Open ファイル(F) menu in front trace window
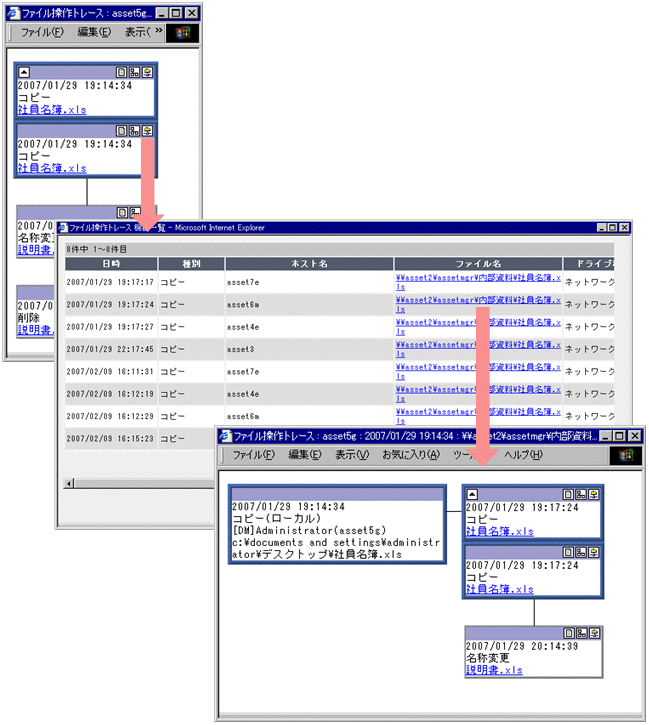 point(253,455)
